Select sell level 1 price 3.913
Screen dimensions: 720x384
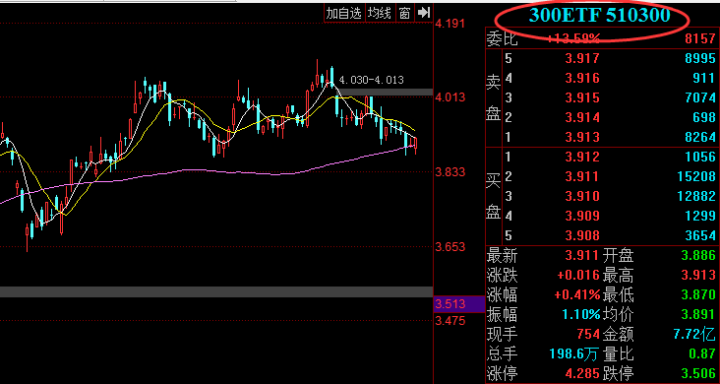(582, 137)
